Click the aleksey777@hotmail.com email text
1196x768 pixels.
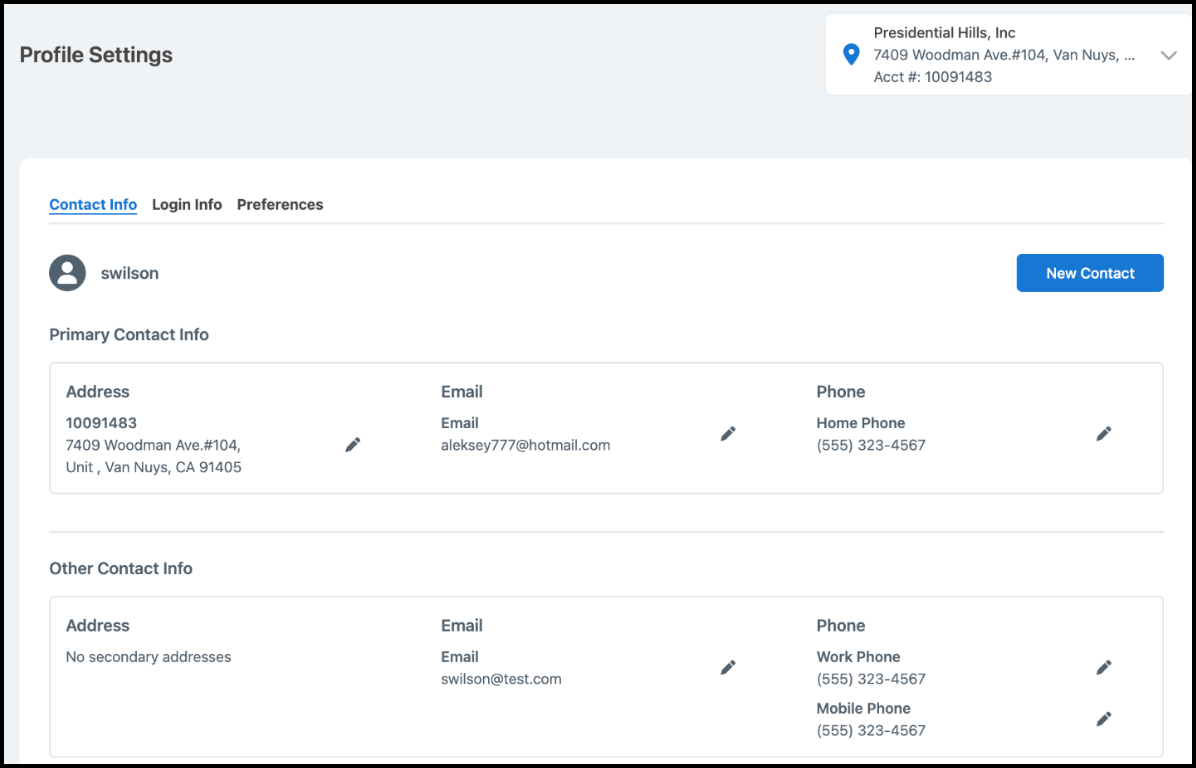click(x=526, y=445)
